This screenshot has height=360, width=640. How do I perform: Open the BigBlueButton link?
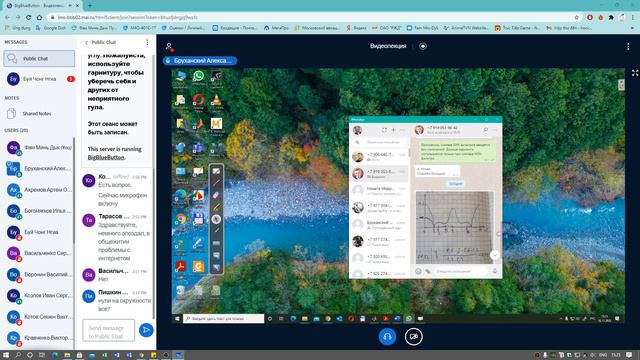106,158
